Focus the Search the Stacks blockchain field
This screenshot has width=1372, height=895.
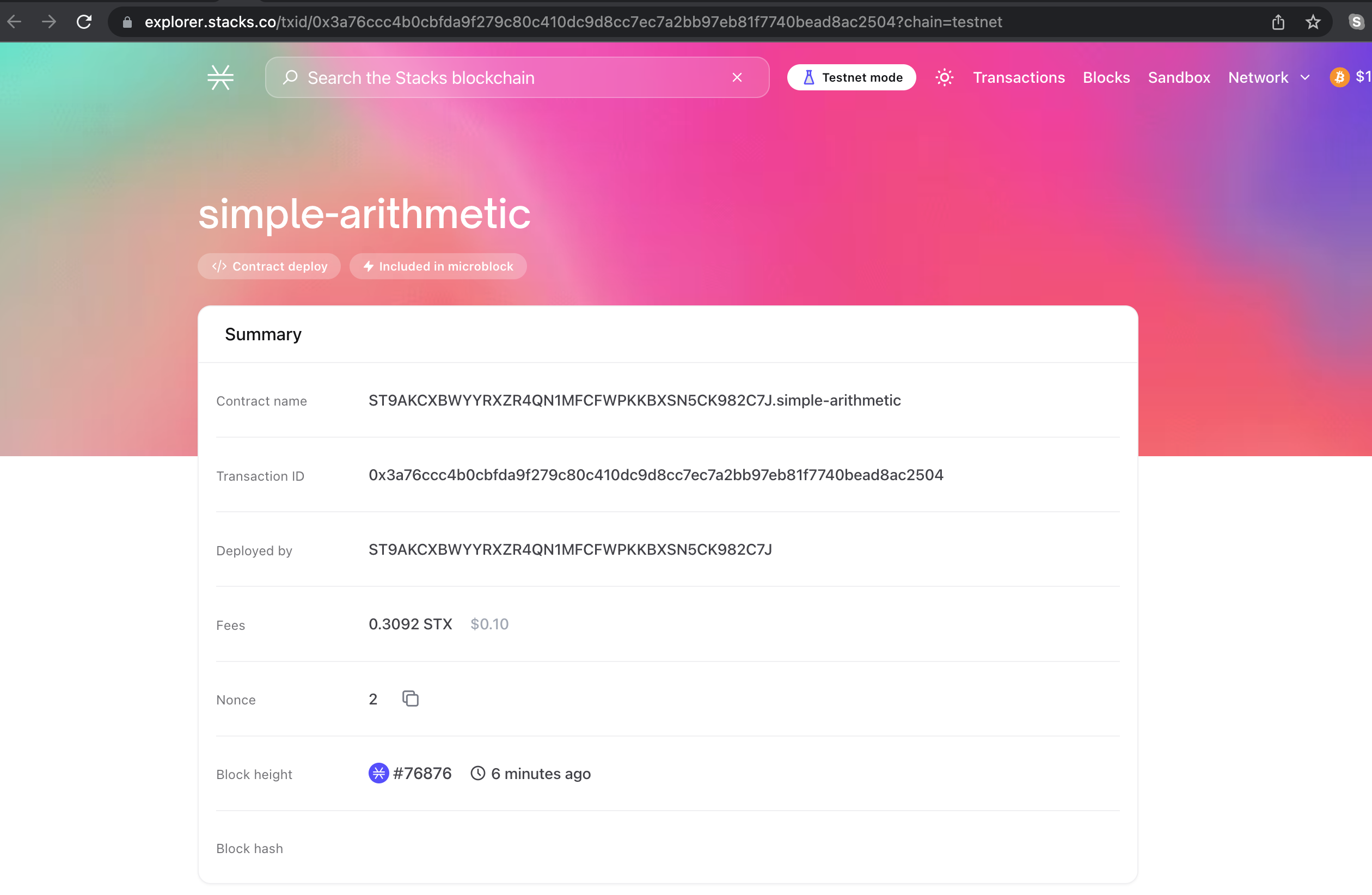[507, 77]
